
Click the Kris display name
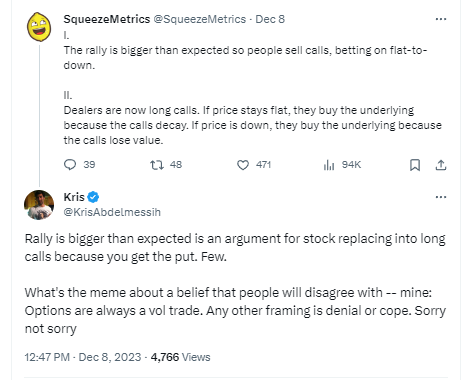tap(74, 197)
